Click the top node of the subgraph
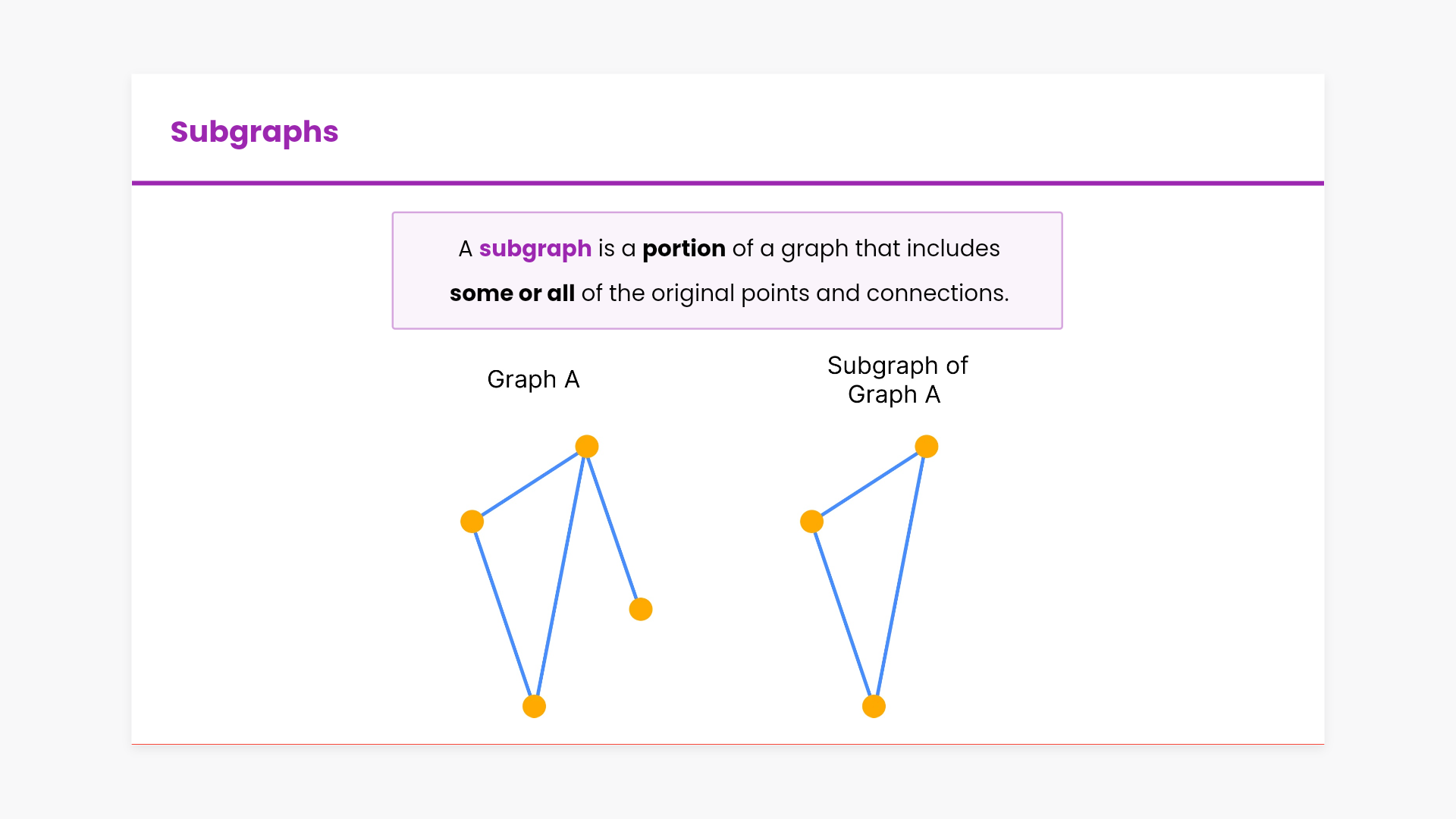This screenshot has width=1456, height=819. [x=927, y=447]
